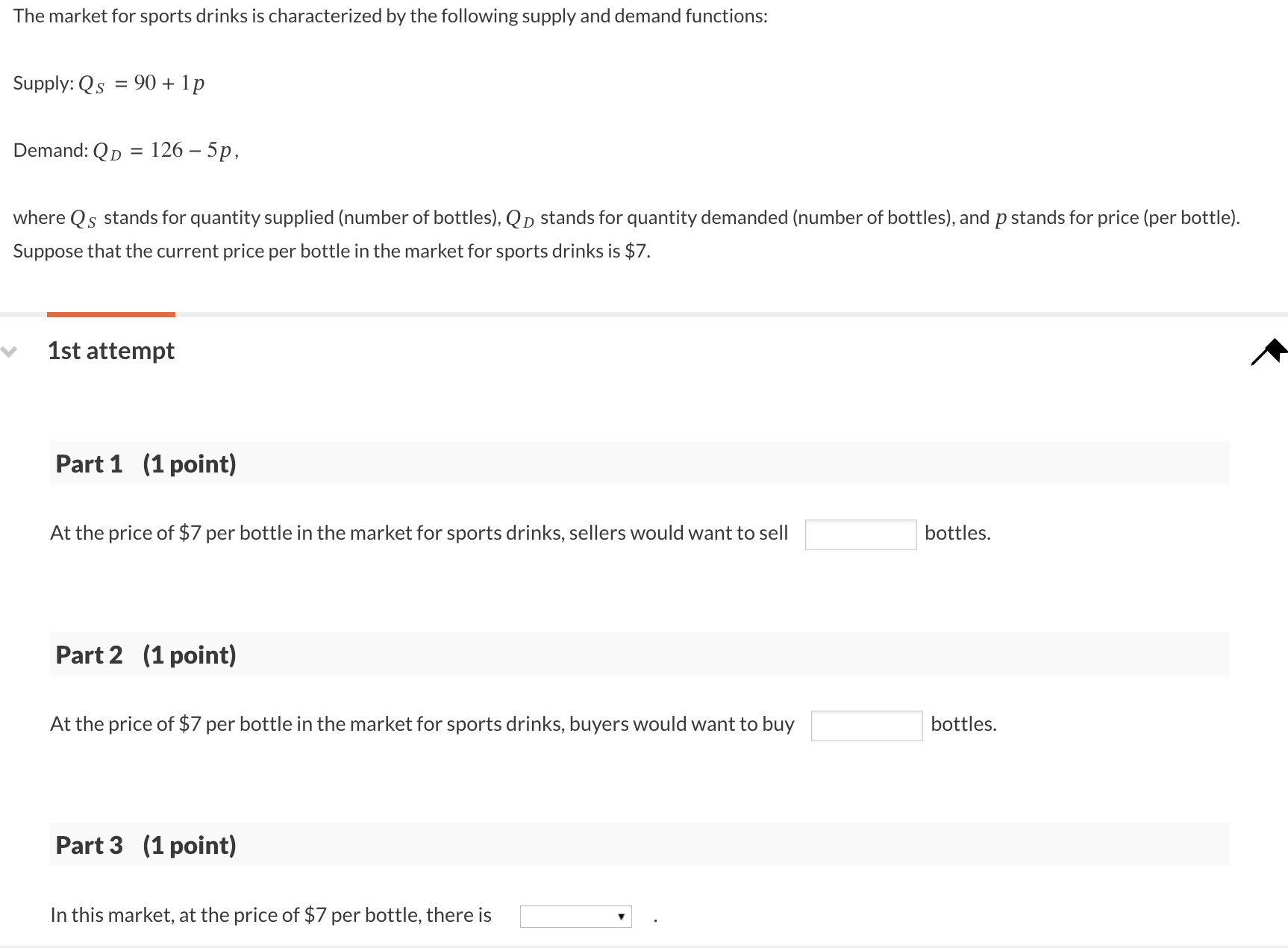The height and width of the screenshot is (948, 1288).
Task: Click the dropdown arrow after 'there is'
Action: [622, 916]
